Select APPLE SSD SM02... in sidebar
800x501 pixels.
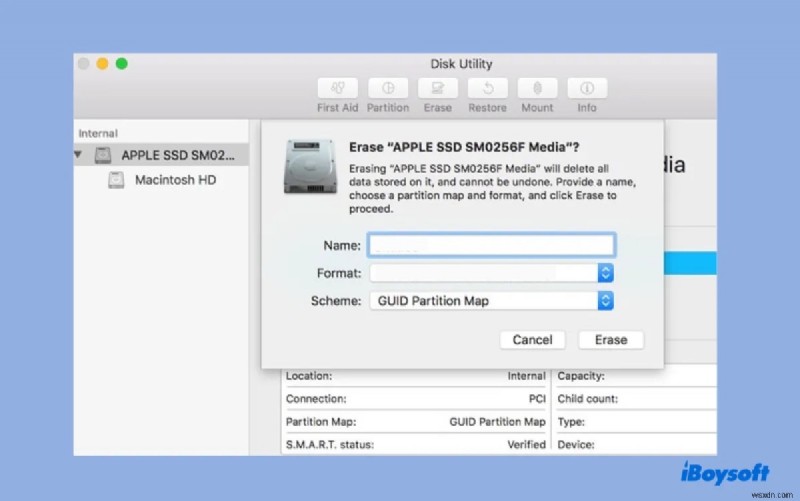pos(161,155)
